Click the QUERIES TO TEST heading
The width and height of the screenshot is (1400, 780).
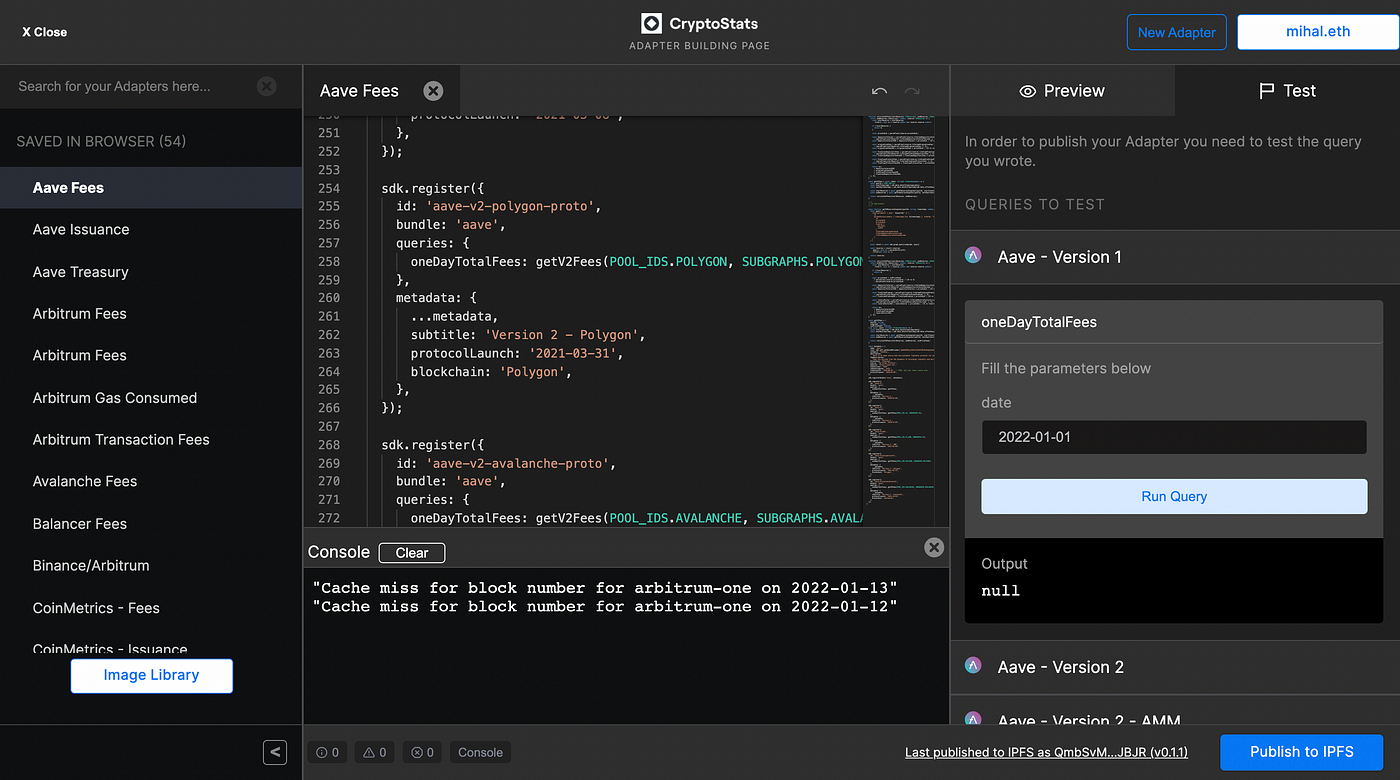[1035, 204]
